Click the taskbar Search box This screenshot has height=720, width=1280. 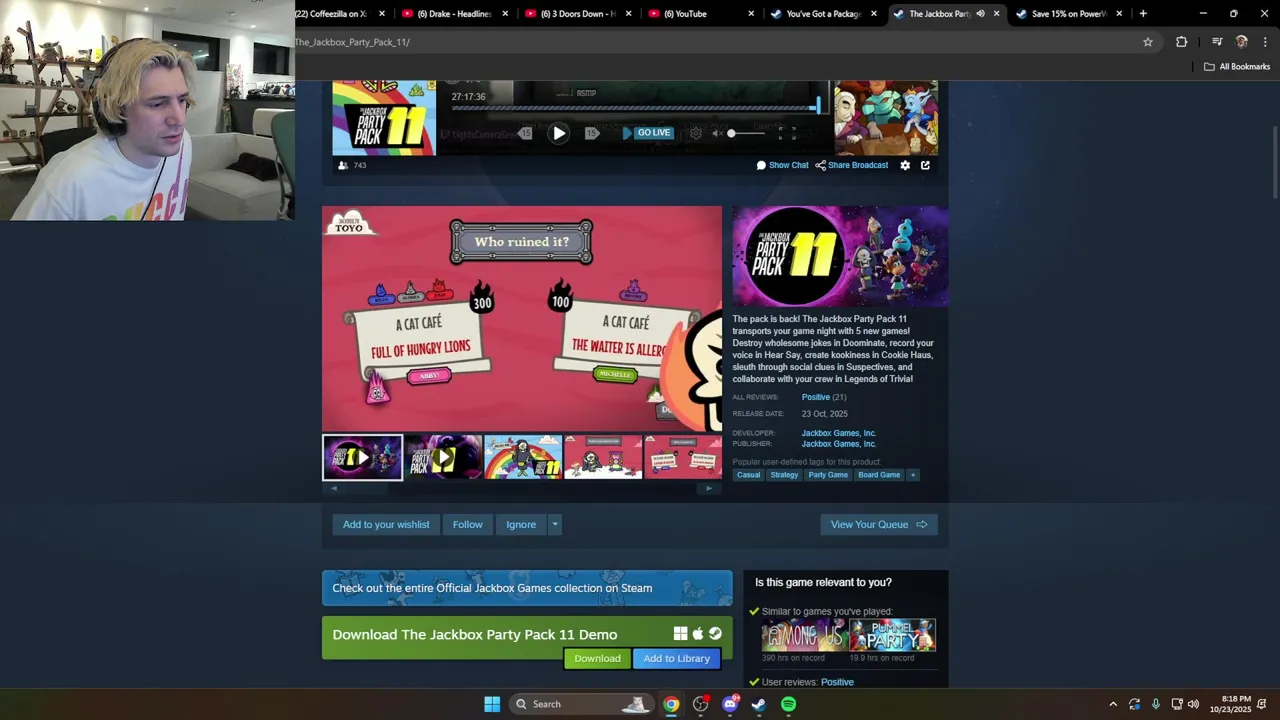[x=583, y=704]
